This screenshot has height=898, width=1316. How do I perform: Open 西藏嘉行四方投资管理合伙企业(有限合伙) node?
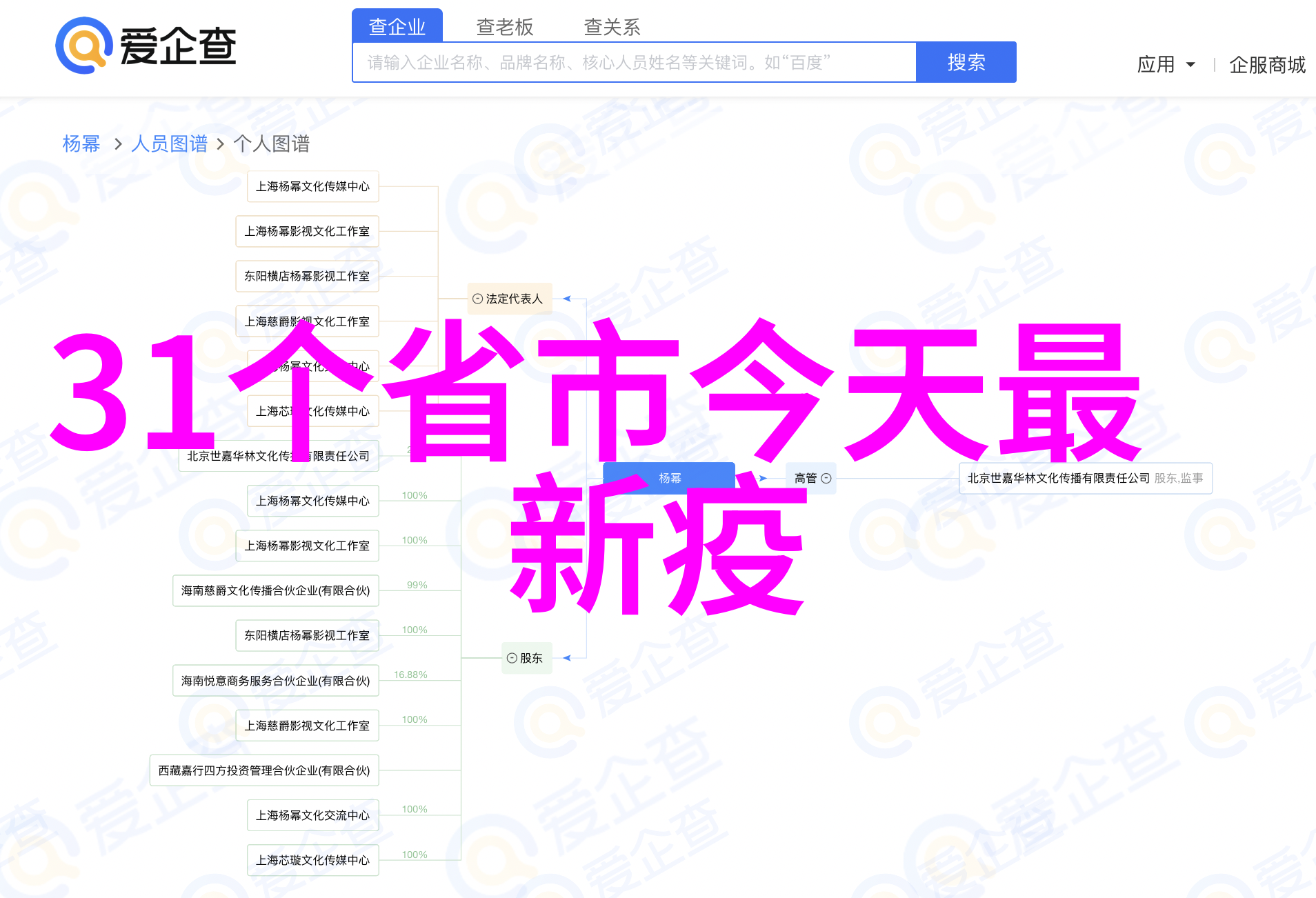[x=264, y=770]
